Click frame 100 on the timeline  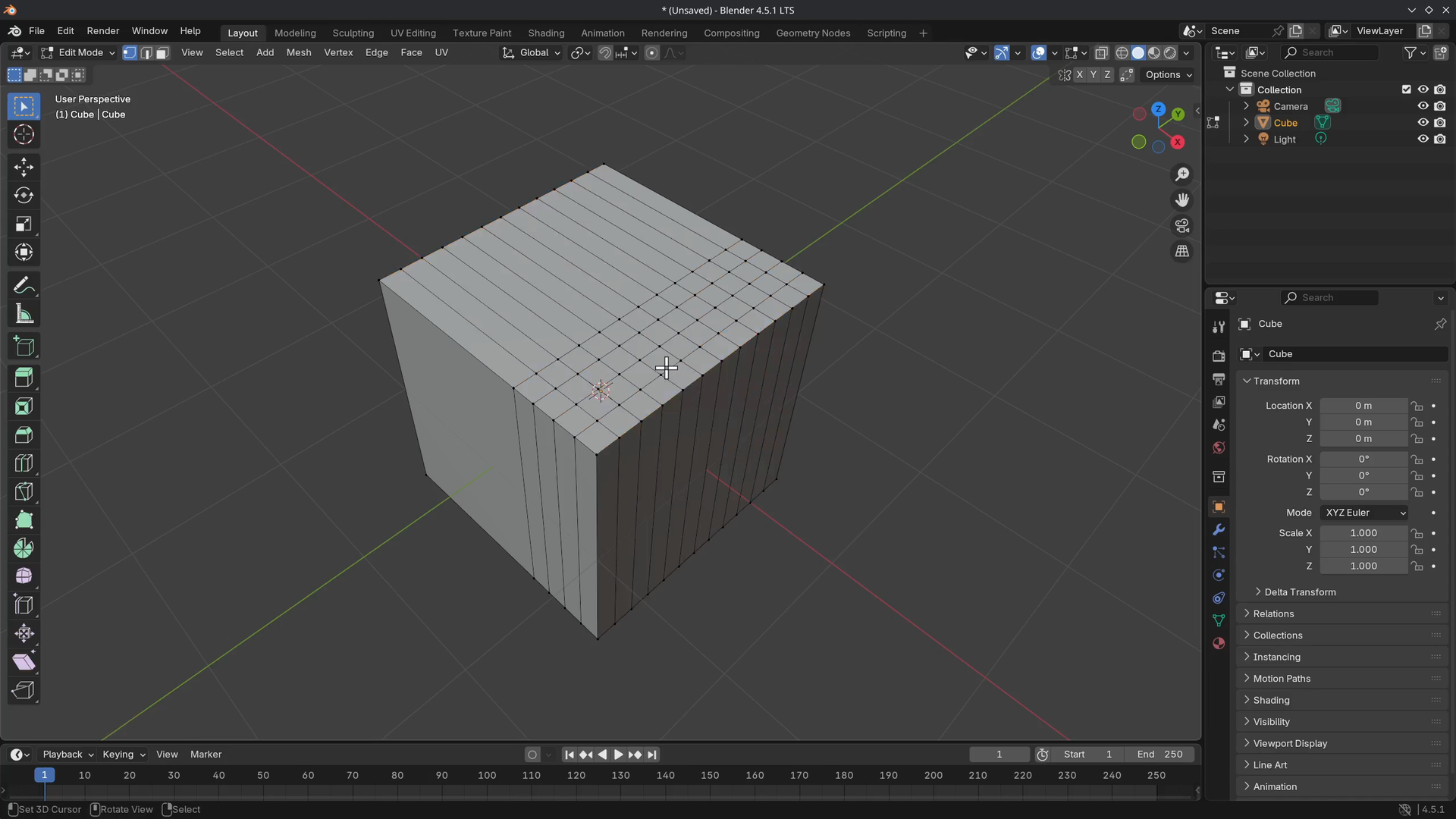click(x=487, y=776)
